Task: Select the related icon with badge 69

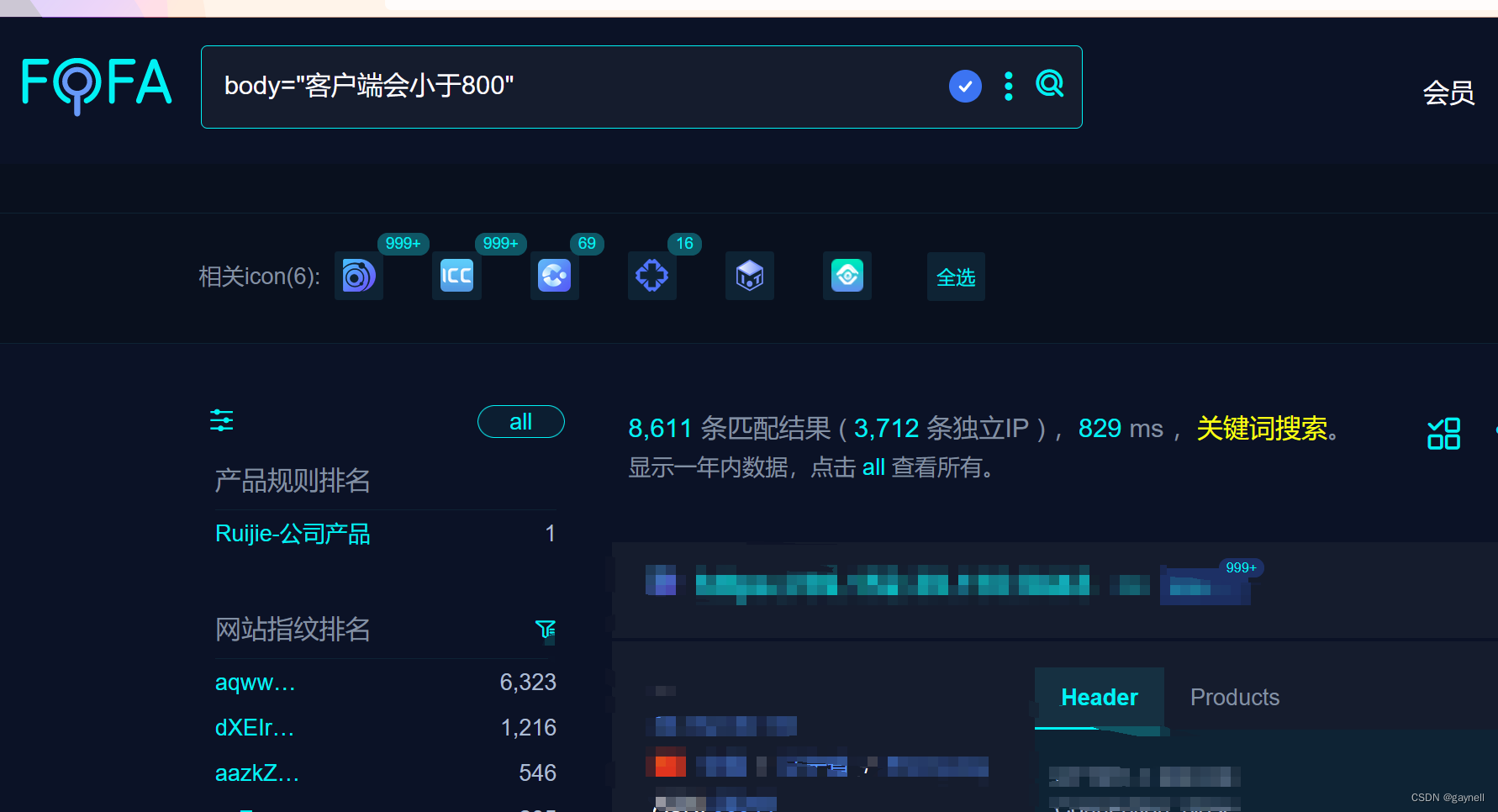Action: pos(554,276)
